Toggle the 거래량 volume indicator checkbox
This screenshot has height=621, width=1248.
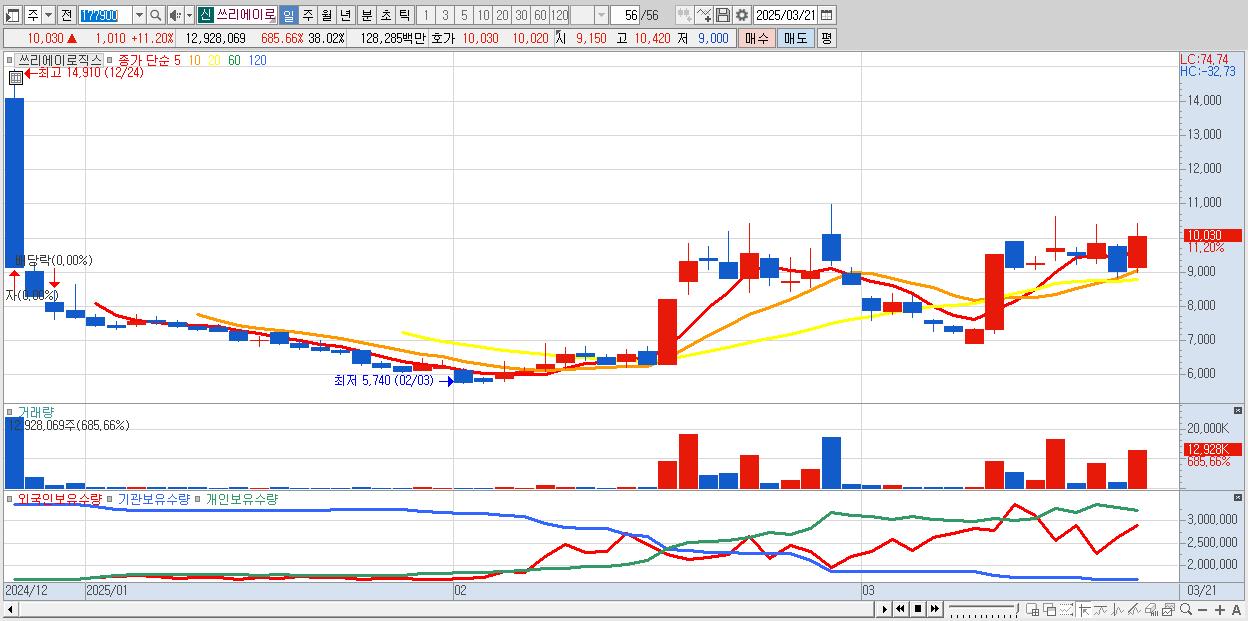pos(9,411)
